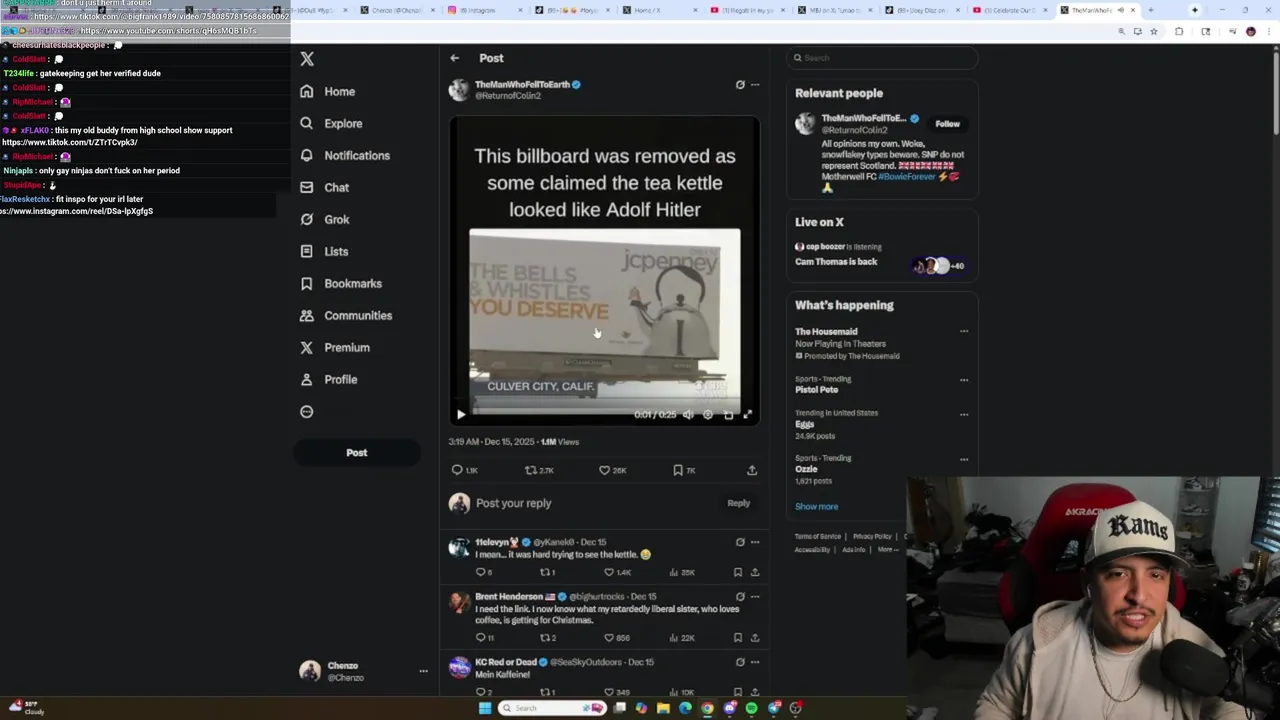Image resolution: width=1280 pixels, height=720 pixels.
Task: Open a new browser tab
Action: [x=1150, y=10]
